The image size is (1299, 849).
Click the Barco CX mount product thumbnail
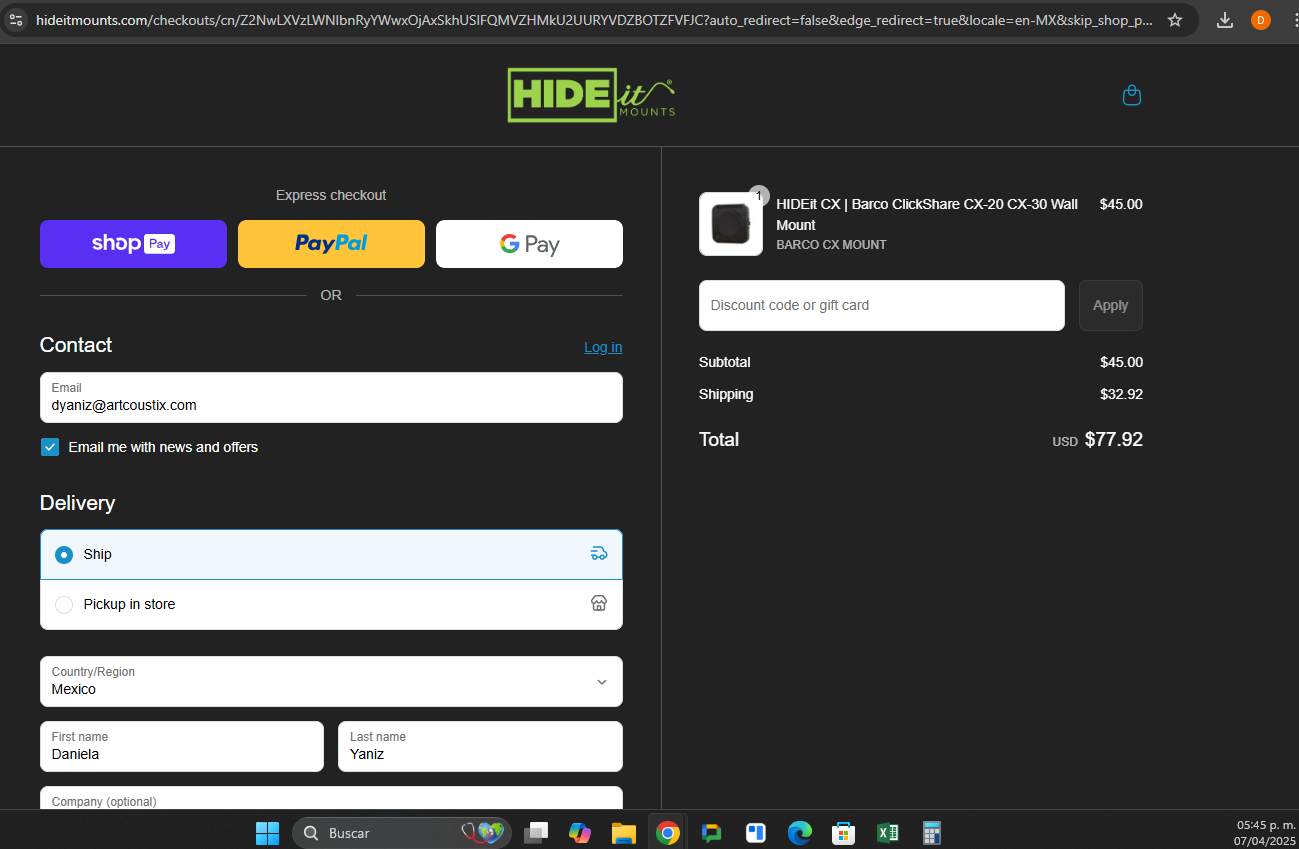click(730, 224)
